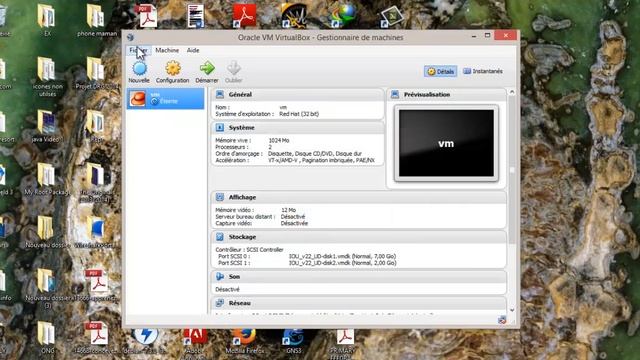Select the lightning bolt Daemon Tools desktop icon

pos(146,341)
